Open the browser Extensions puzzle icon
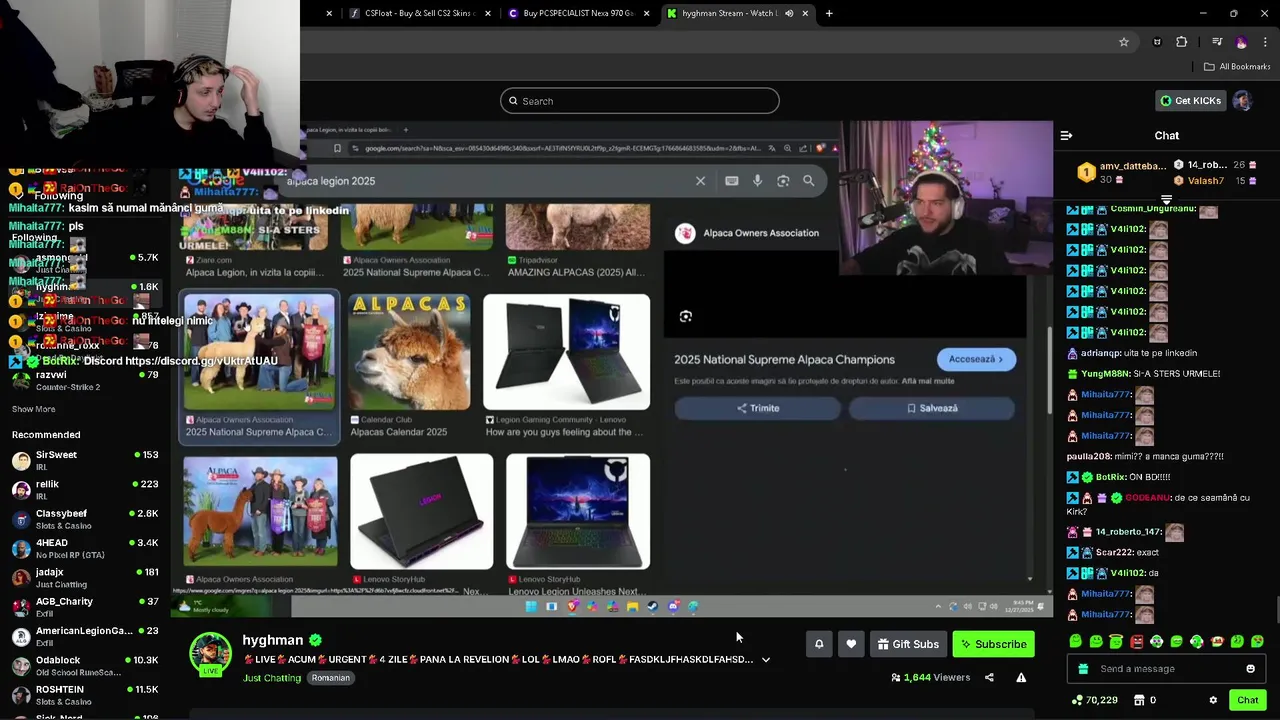Image resolution: width=1280 pixels, height=720 pixels. pos(1182,42)
